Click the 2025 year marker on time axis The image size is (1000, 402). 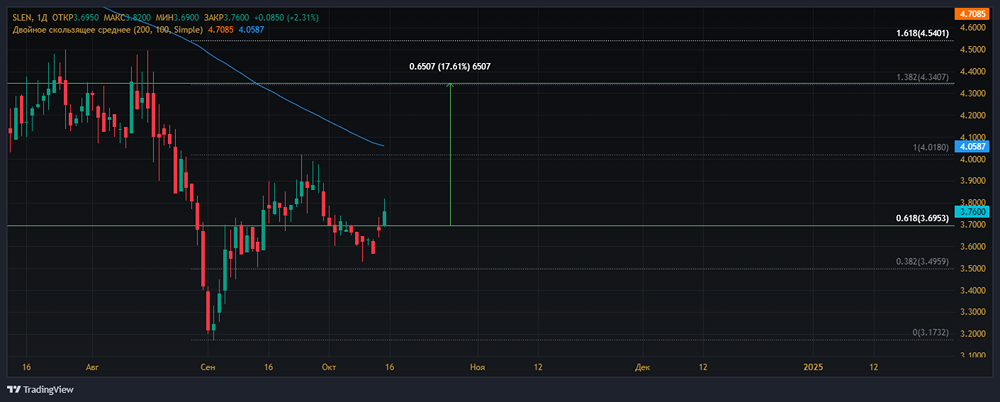point(813,367)
